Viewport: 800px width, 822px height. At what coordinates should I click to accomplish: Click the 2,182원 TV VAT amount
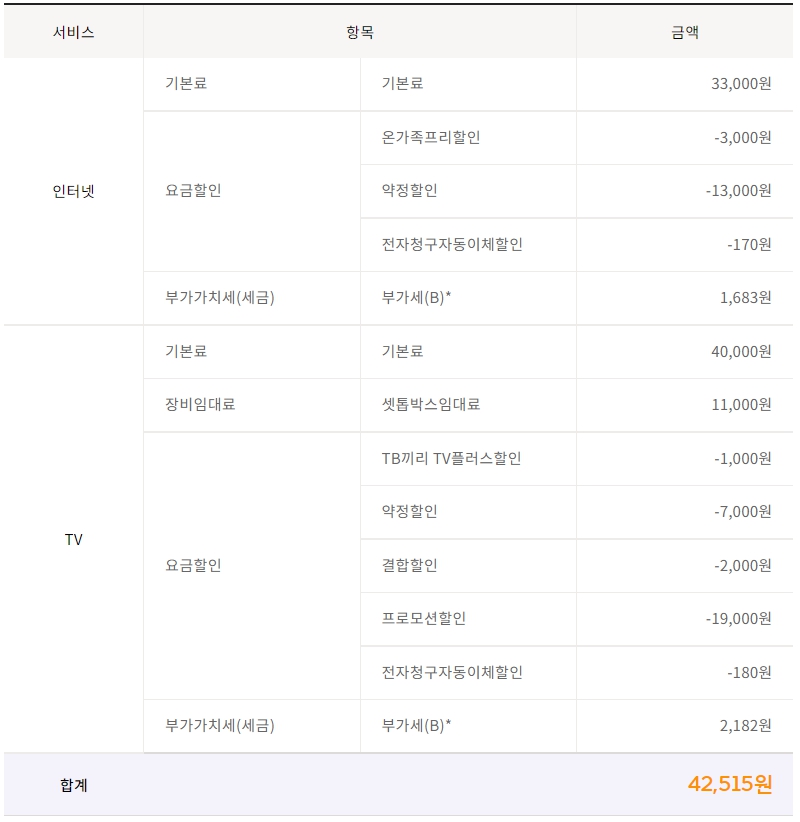click(x=745, y=726)
